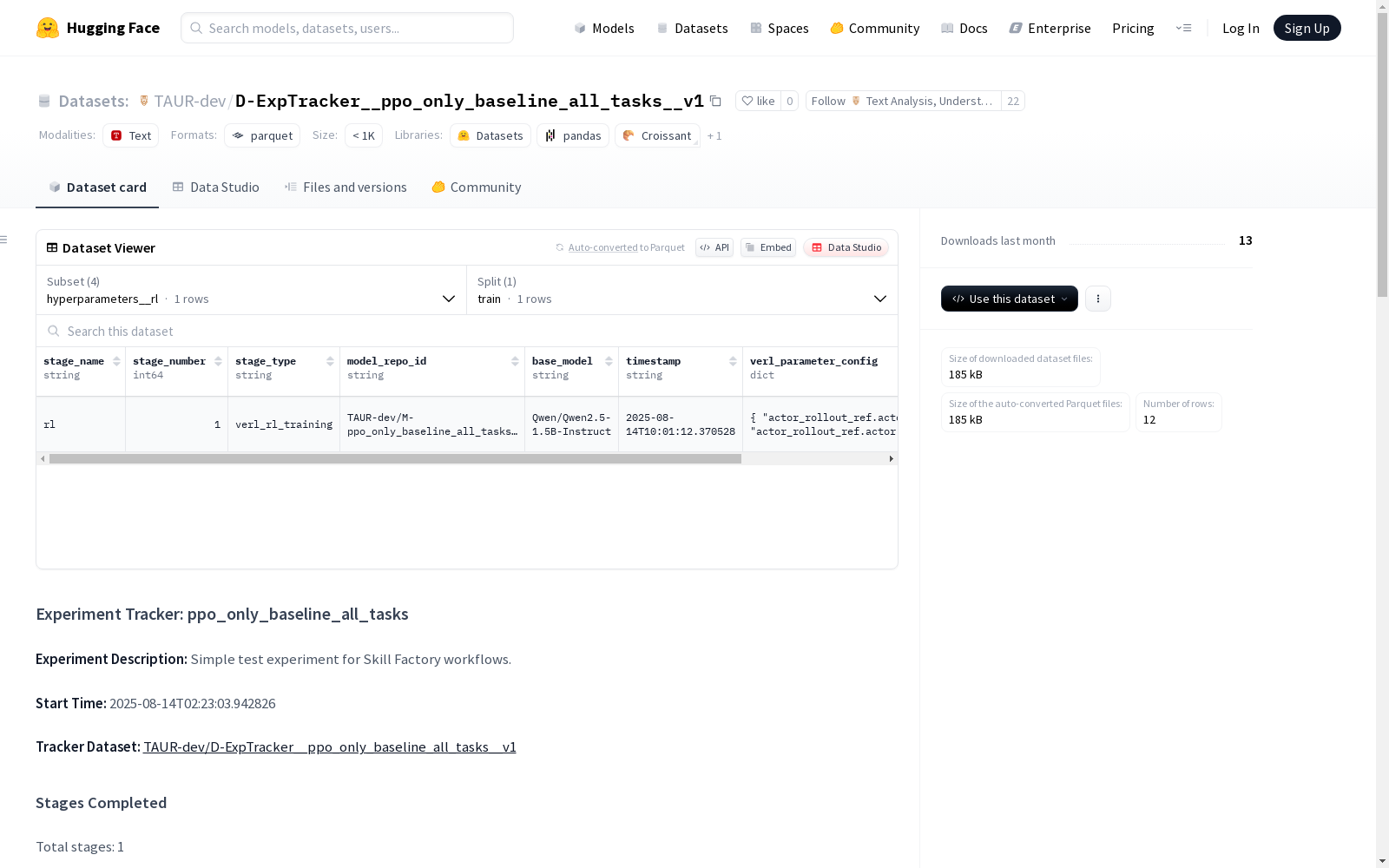Go to Datasets in top navigation

692,28
